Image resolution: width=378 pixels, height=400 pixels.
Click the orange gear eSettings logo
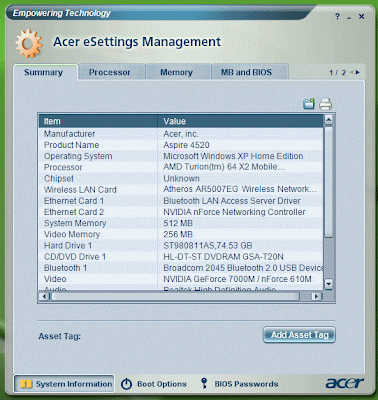click(29, 43)
